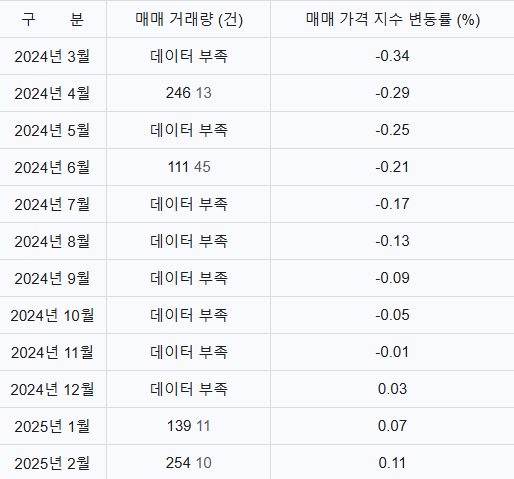The image size is (514, 479).
Task: Click 데이터 부족 in 2024년 11월 row
Action: point(189,352)
